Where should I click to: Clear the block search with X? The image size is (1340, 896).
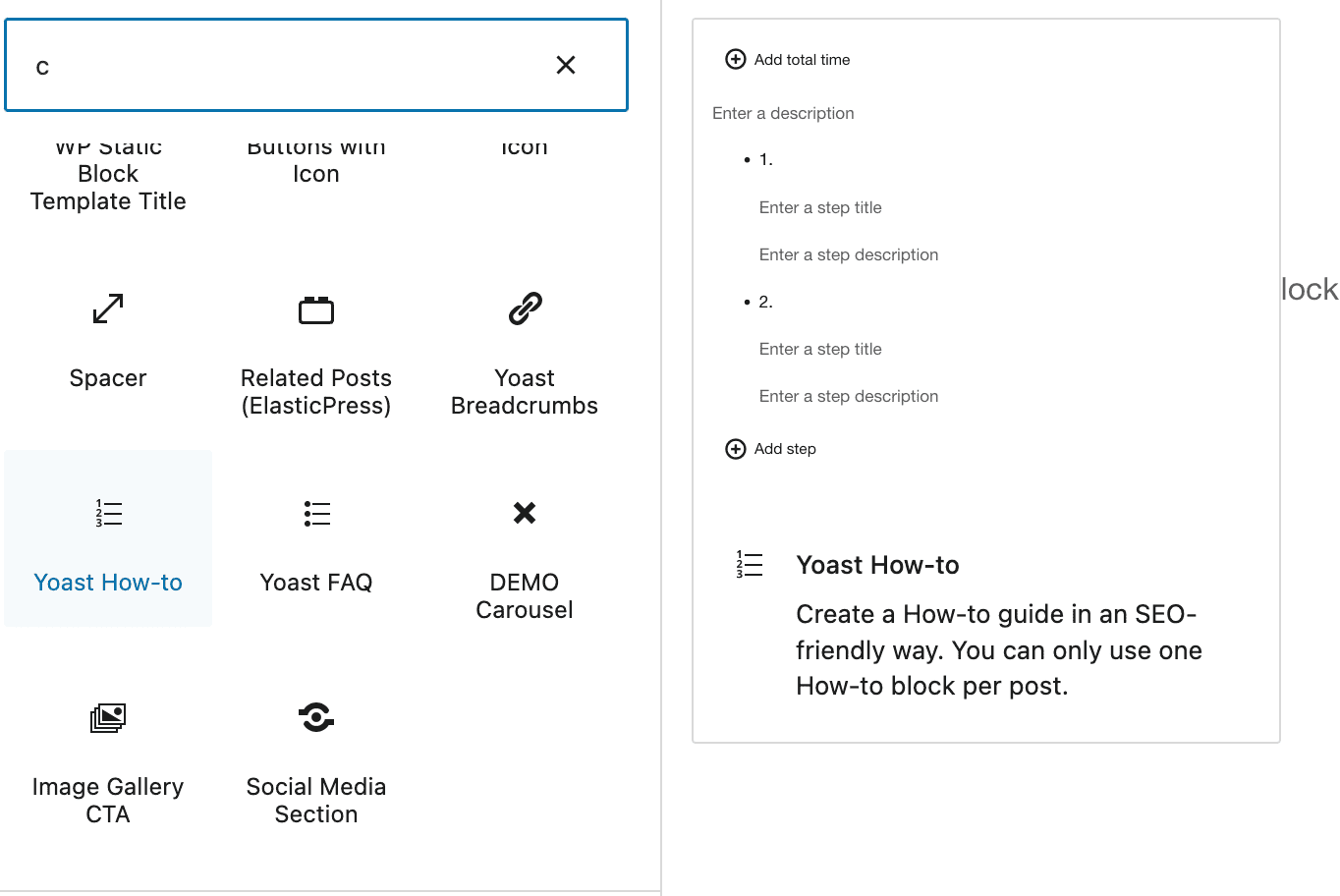566,65
